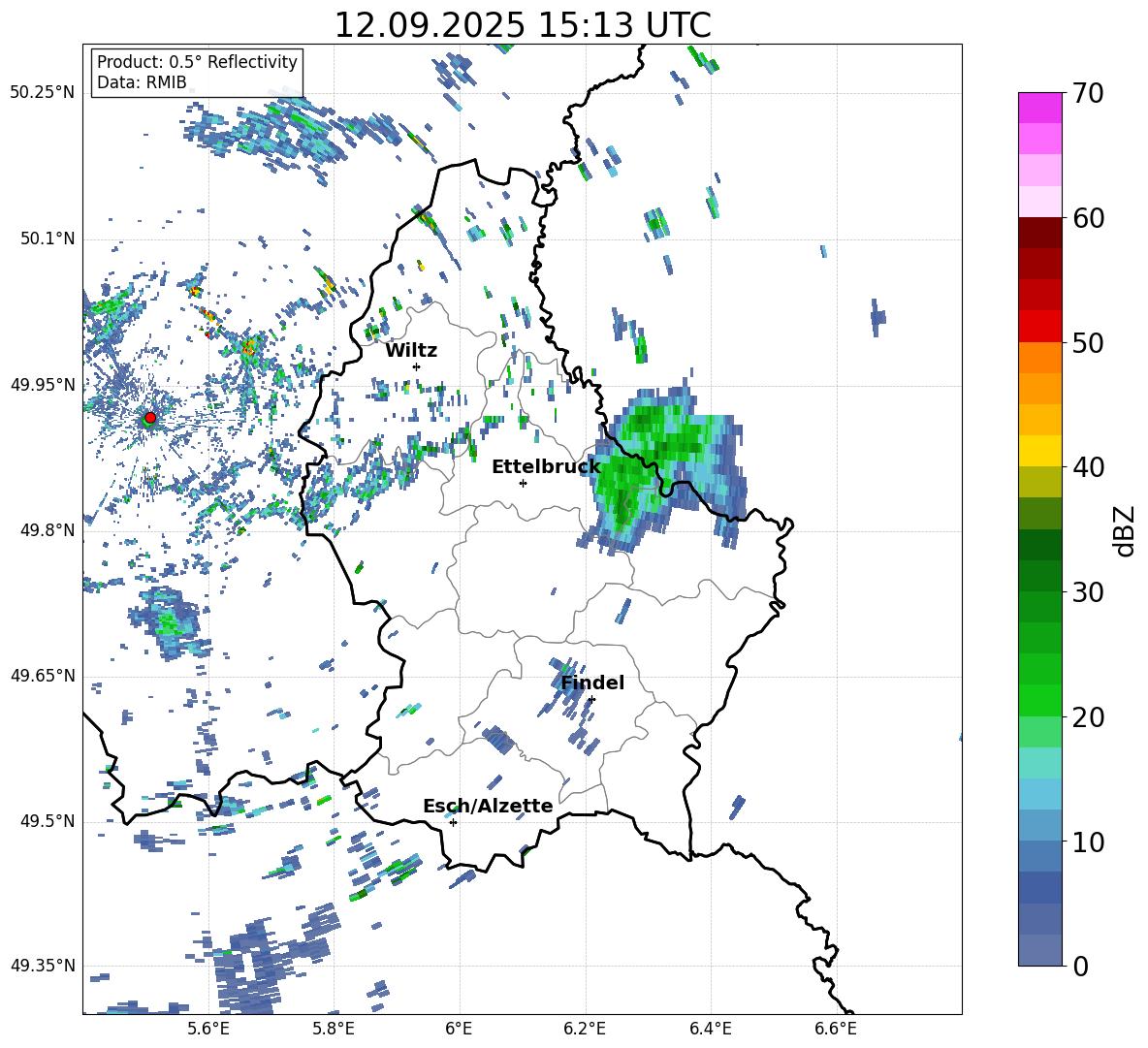Image resolution: width=1148 pixels, height=1048 pixels.
Task: Click the 'Product: 0.5° Reflectivity' text
Action: click(197, 62)
